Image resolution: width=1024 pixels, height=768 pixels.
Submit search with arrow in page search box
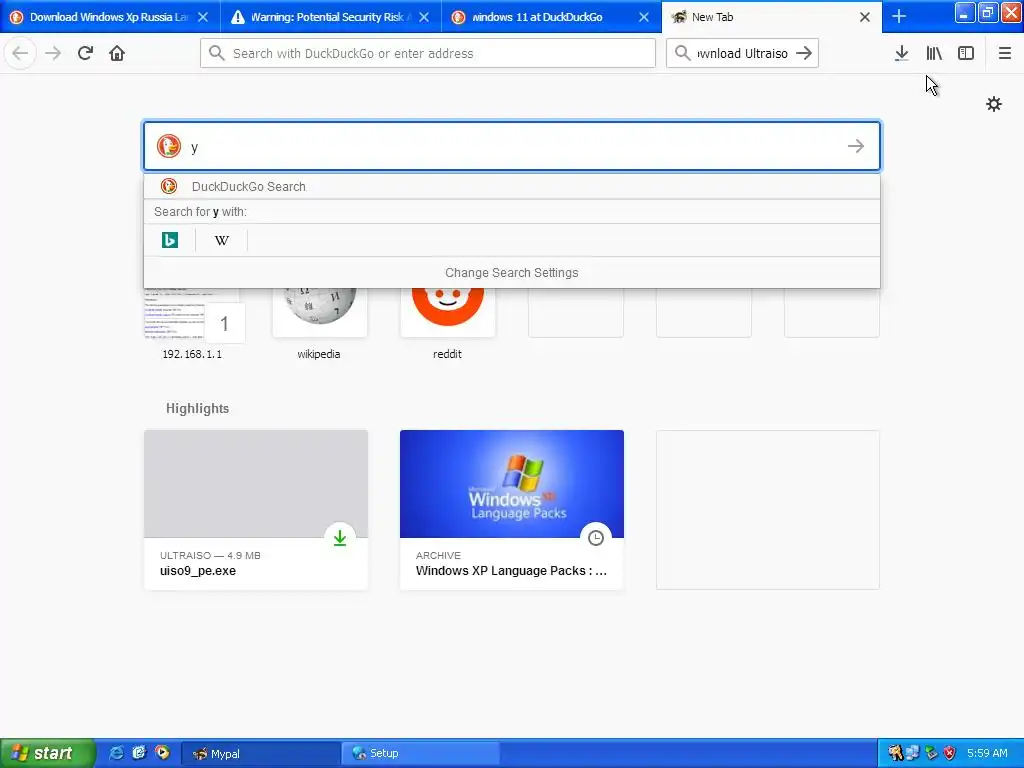tap(856, 146)
